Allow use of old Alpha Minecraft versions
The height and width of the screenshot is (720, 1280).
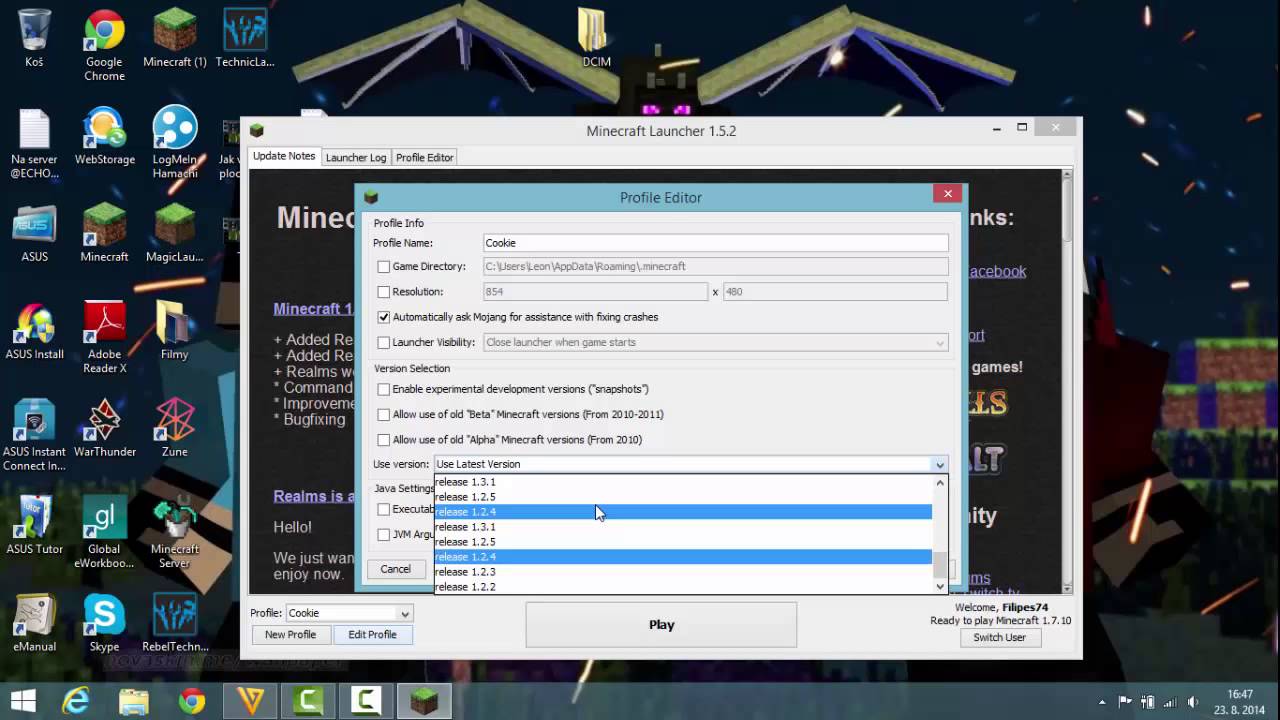383,439
